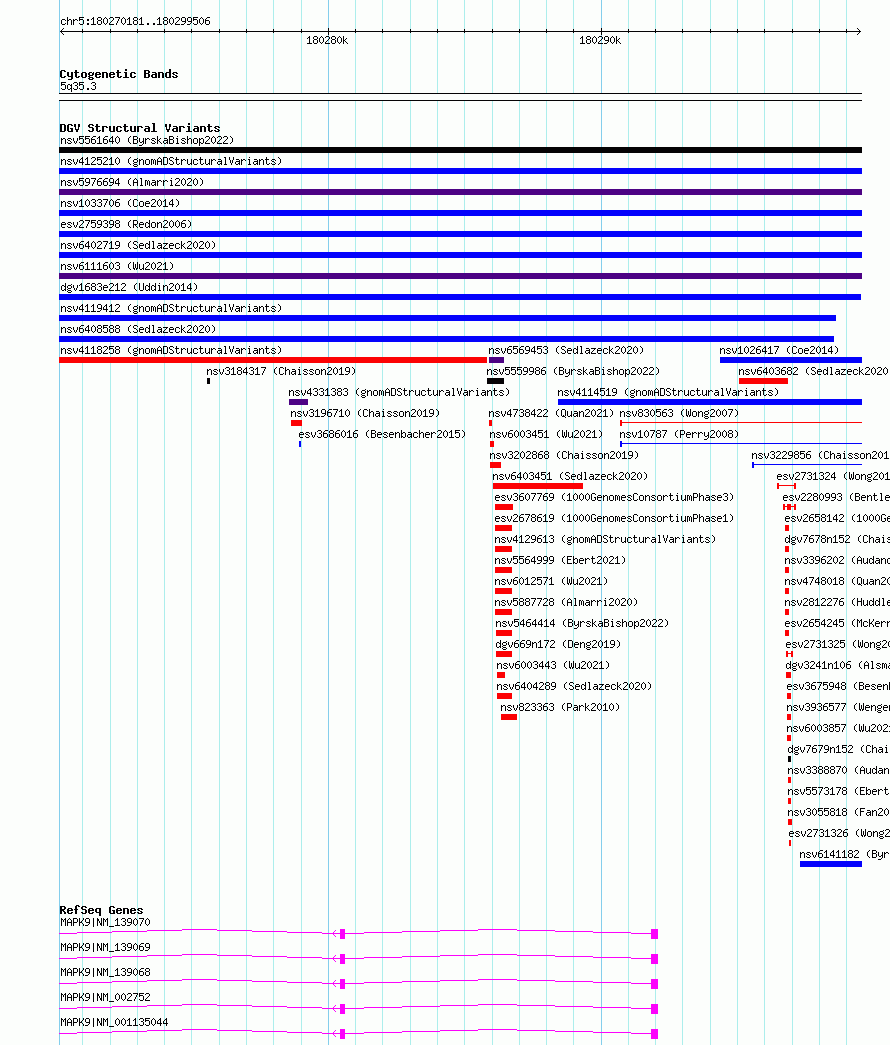Click the nsv1026417 Coe2014 blue bar
The height and width of the screenshot is (1045, 890).
click(x=791, y=360)
